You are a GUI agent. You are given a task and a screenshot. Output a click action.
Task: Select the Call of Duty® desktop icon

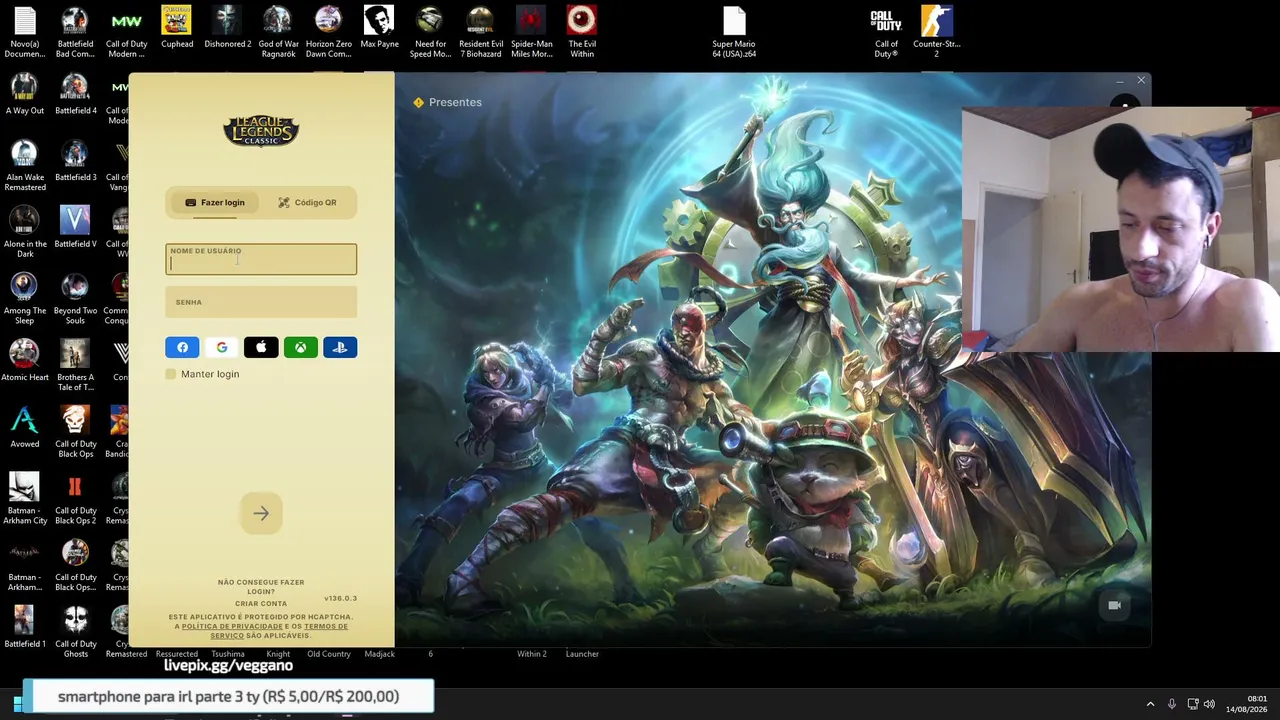[886, 33]
